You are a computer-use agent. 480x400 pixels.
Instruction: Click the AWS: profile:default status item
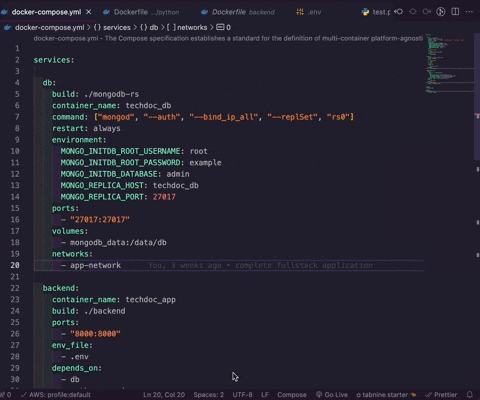(56, 395)
